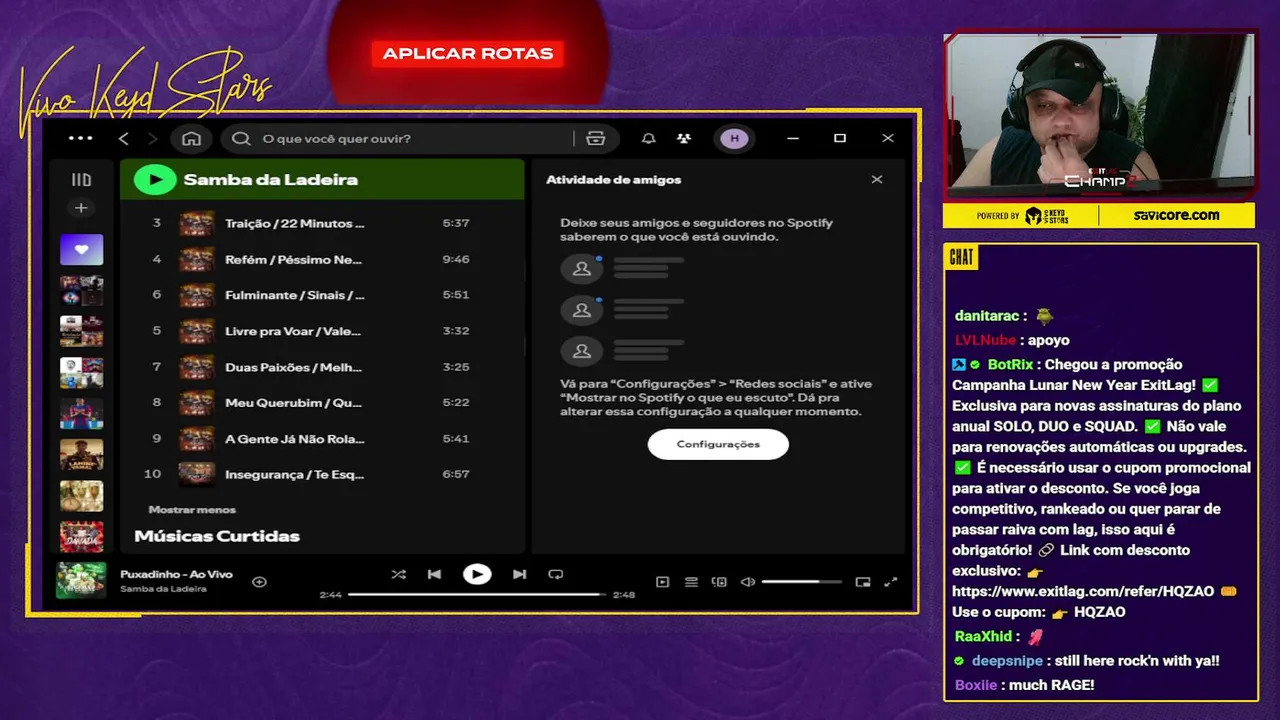Go forward with the right arrow
1280x720 pixels.
point(153,138)
